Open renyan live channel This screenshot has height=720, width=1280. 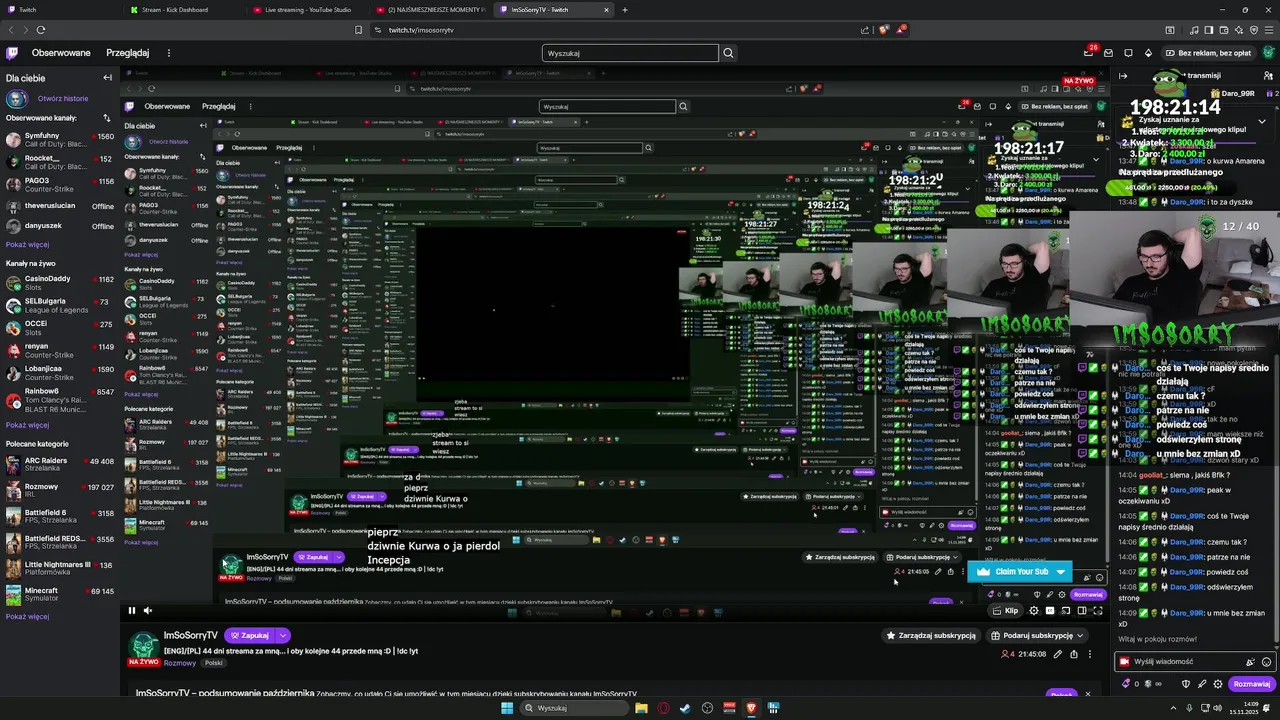[x=60, y=350]
